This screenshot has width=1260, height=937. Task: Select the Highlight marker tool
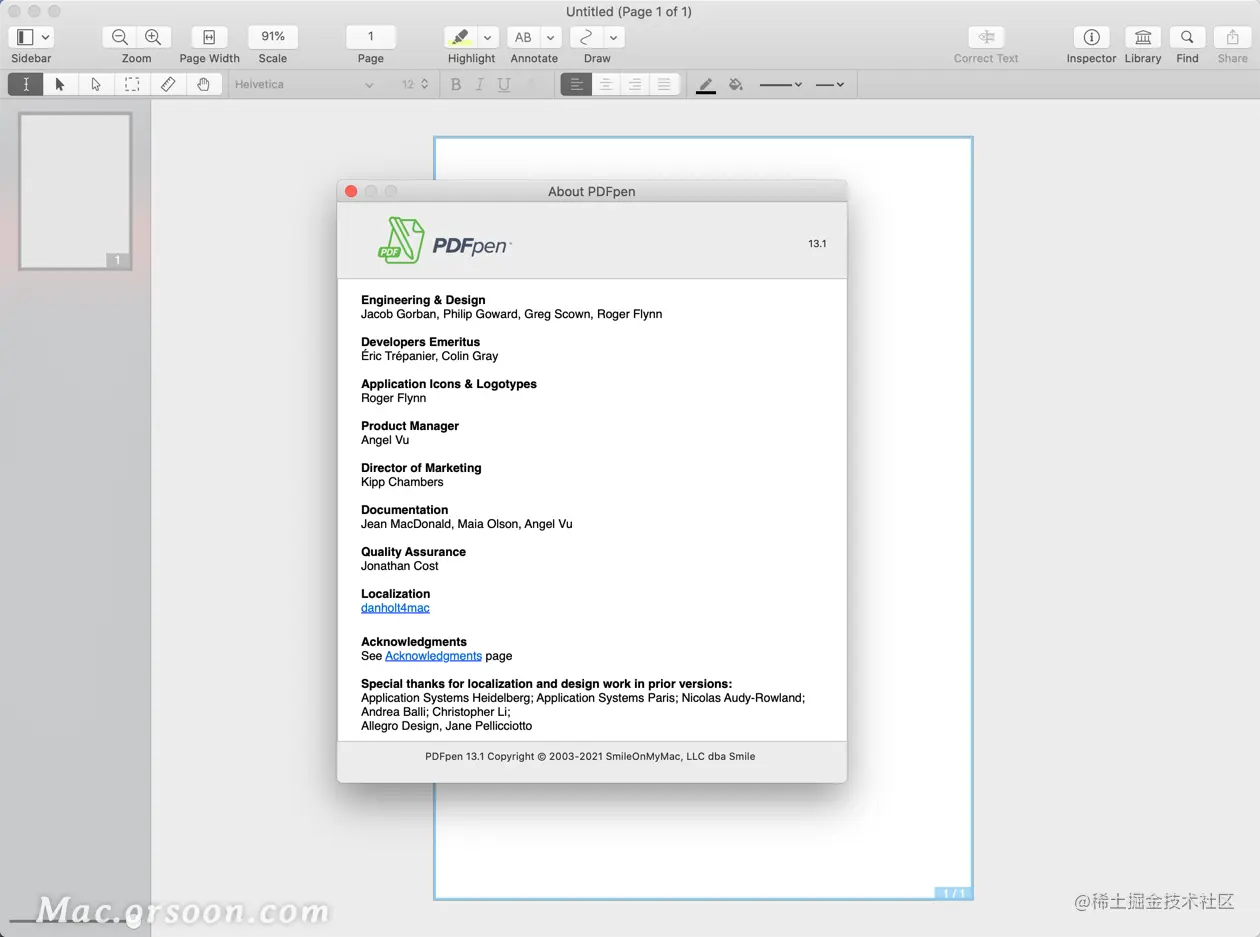point(460,37)
